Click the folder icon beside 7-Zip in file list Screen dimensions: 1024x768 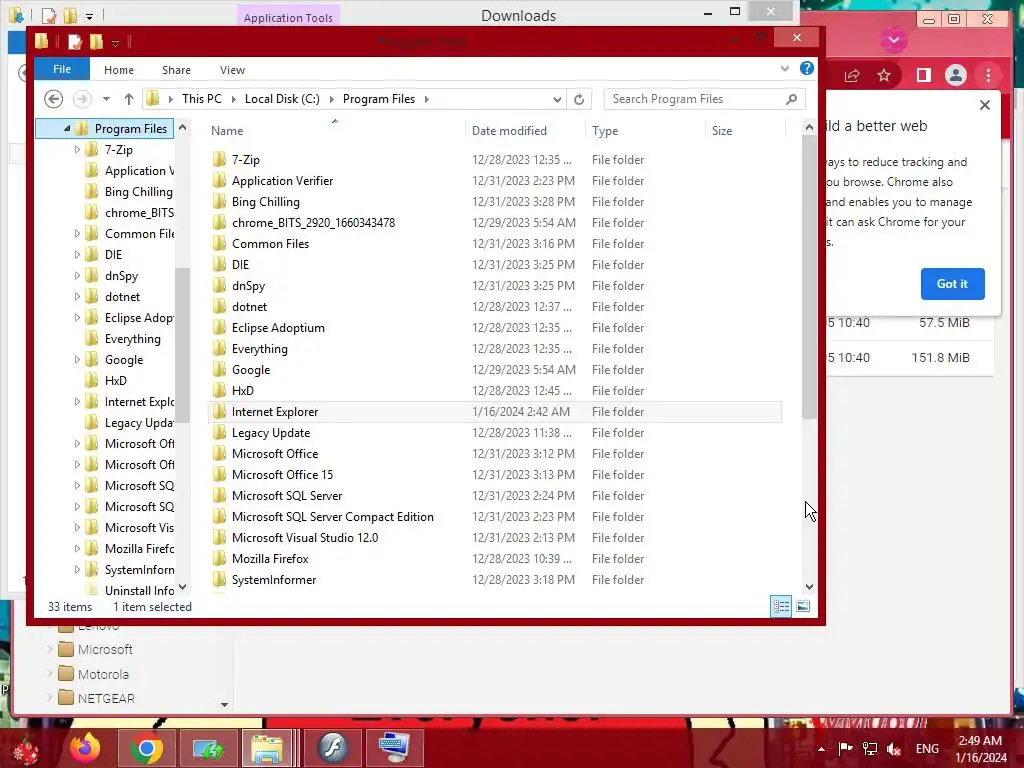click(219, 159)
